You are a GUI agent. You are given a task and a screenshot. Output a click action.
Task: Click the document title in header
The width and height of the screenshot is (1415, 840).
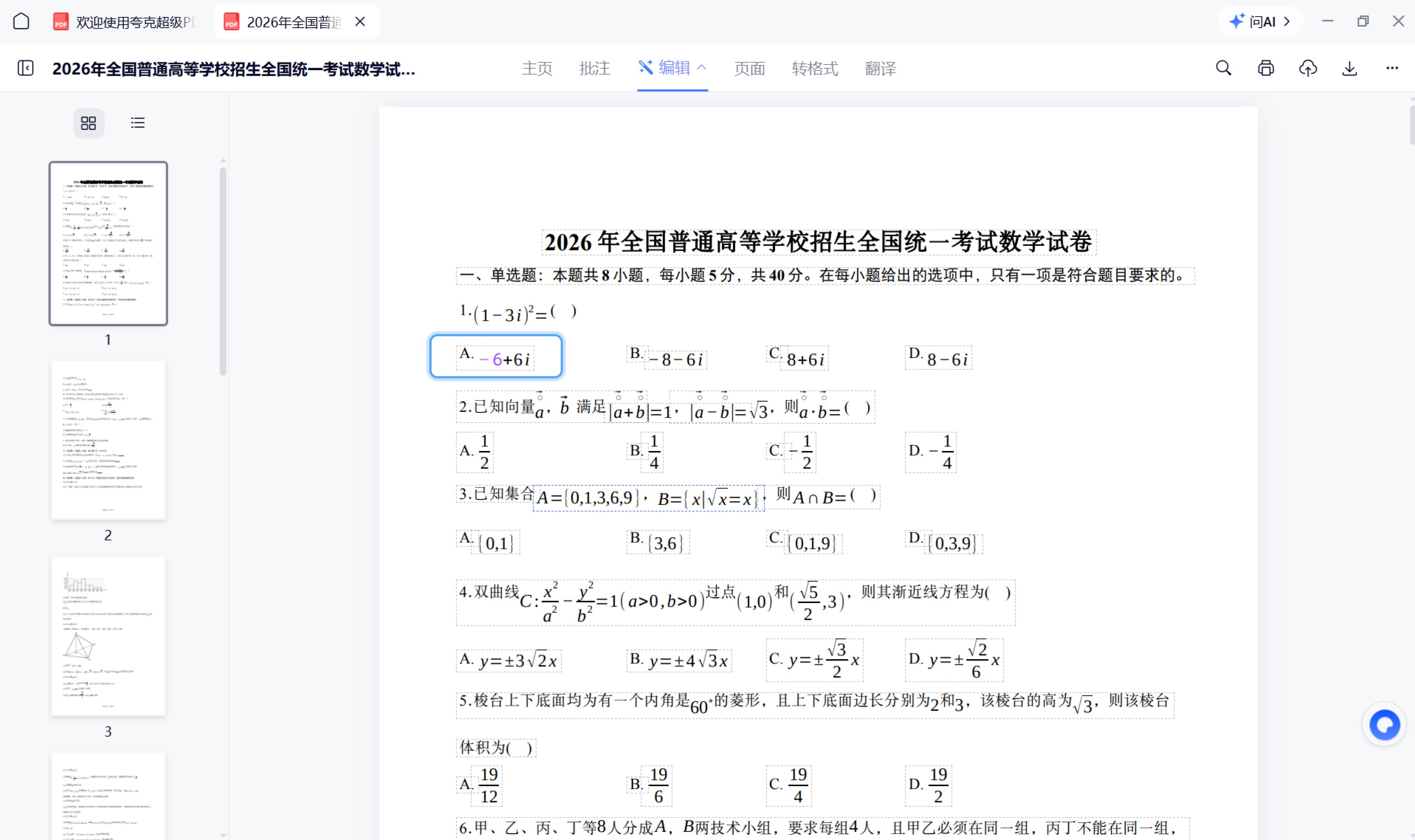click(234, 69)
